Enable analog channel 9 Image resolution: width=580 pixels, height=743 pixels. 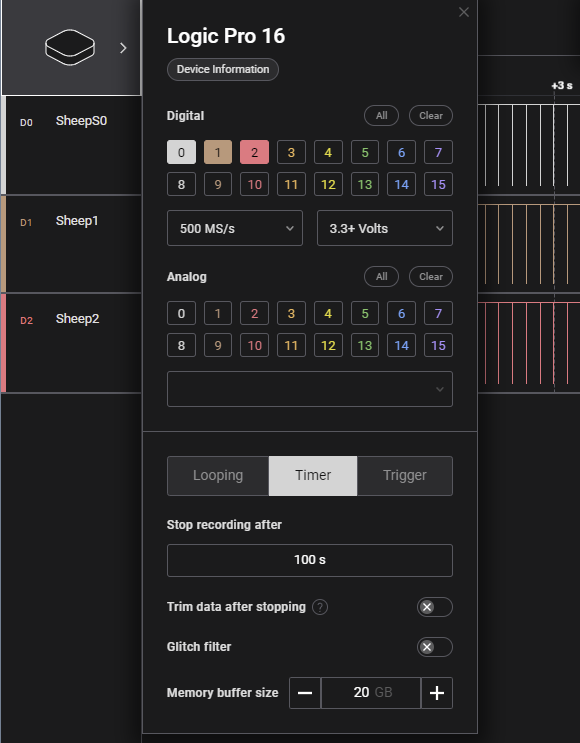coord(218,345)
